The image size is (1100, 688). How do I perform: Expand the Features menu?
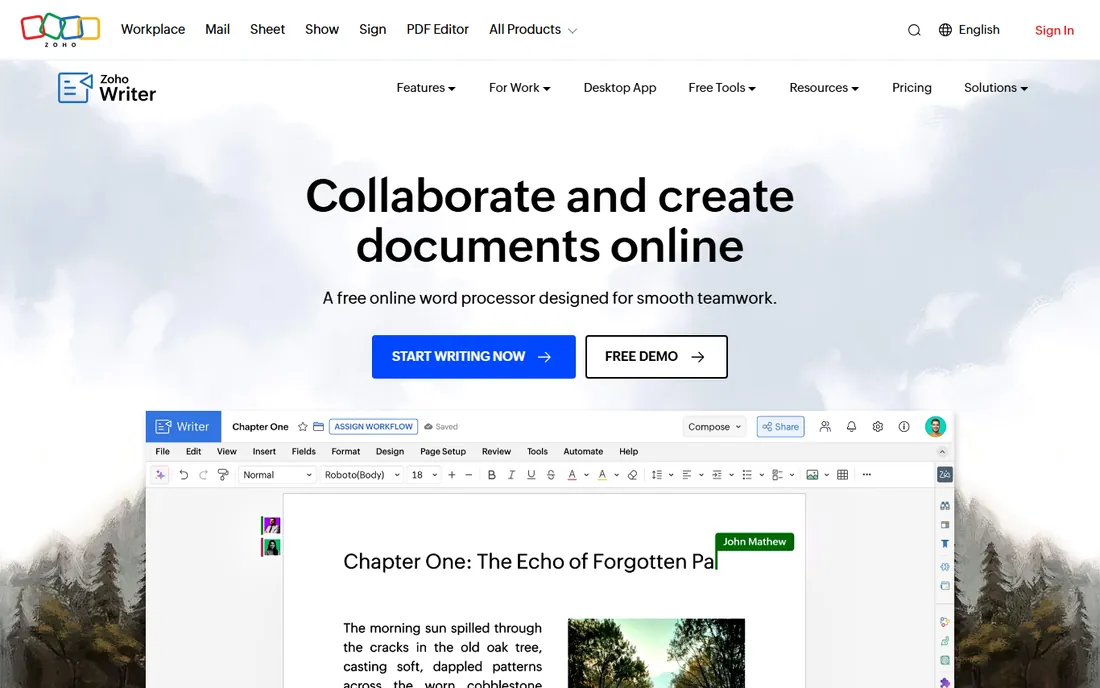click(x=426, y=88)
